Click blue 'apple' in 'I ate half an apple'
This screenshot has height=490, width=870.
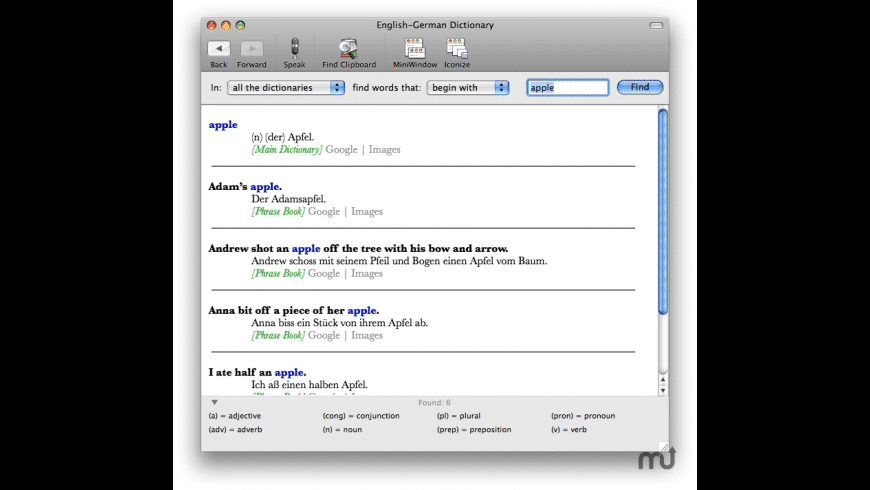coord(289,372)
